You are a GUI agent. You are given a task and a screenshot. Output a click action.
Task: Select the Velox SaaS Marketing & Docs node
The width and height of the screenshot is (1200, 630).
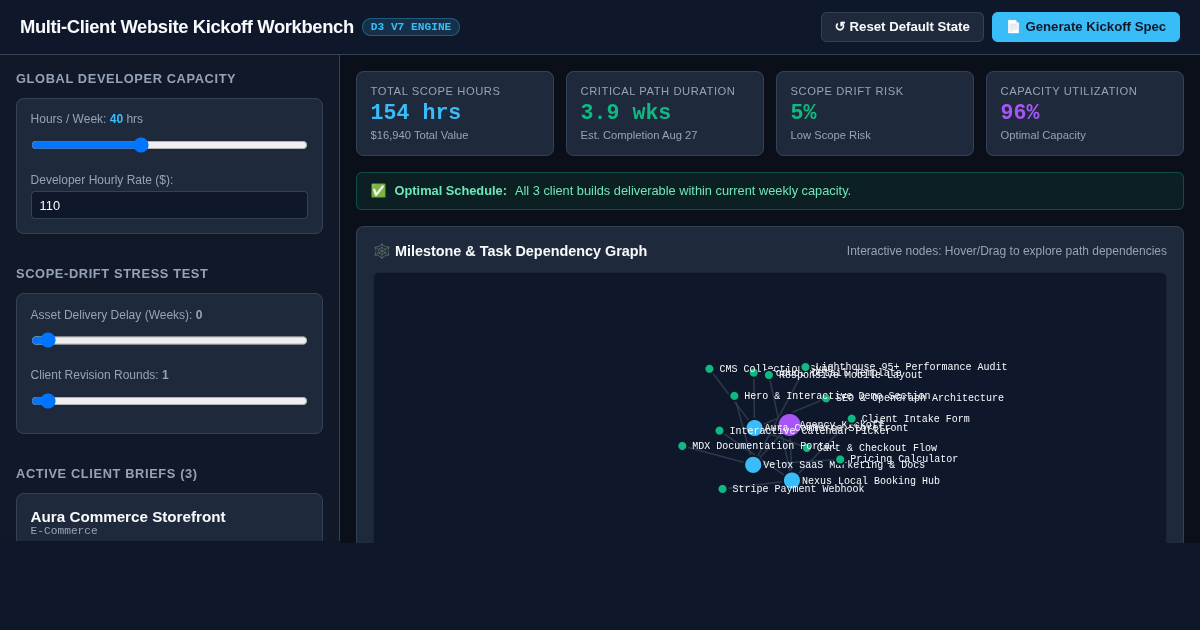point(753,465)
